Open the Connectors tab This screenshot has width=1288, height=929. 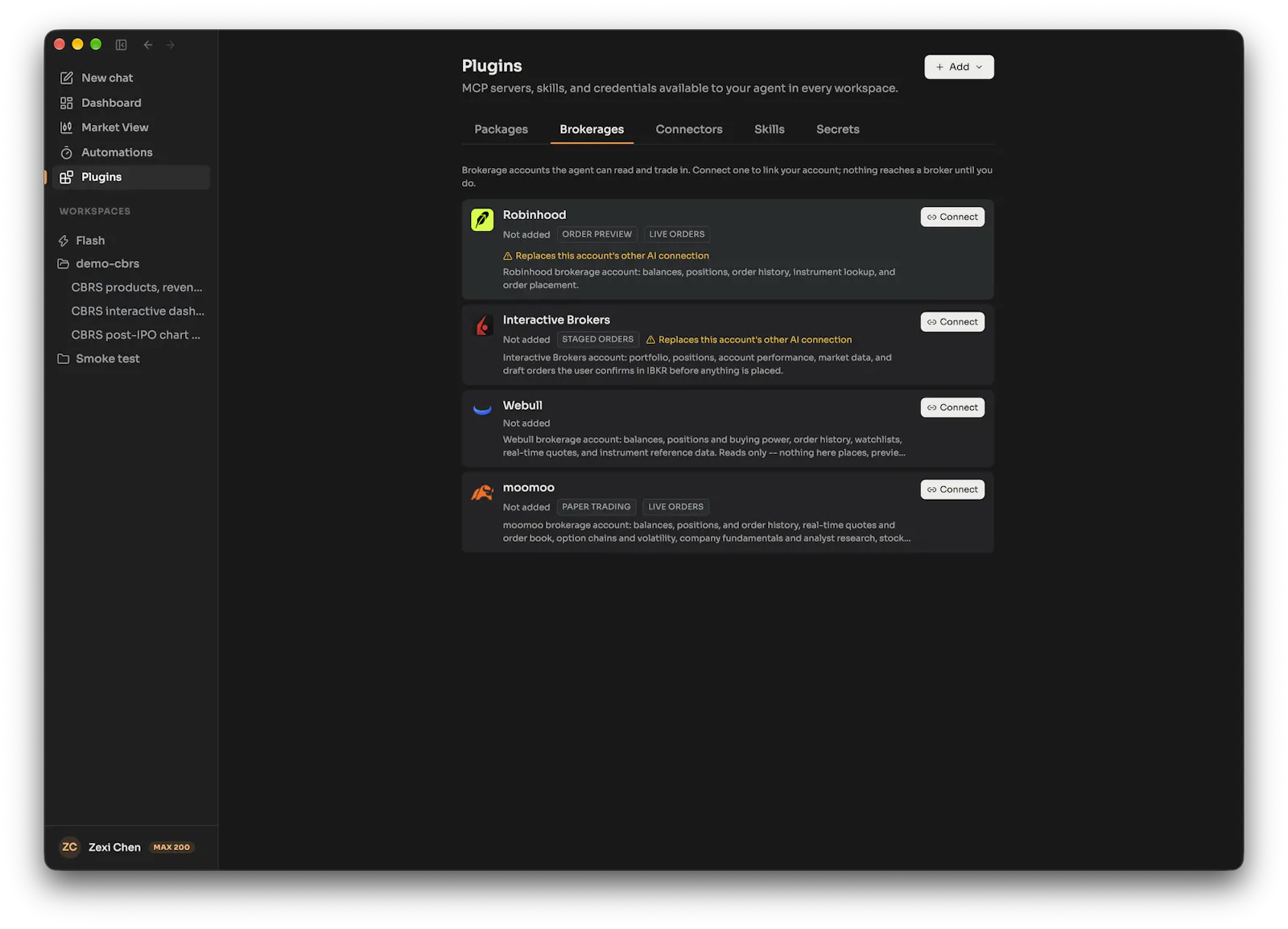point(689,130)
